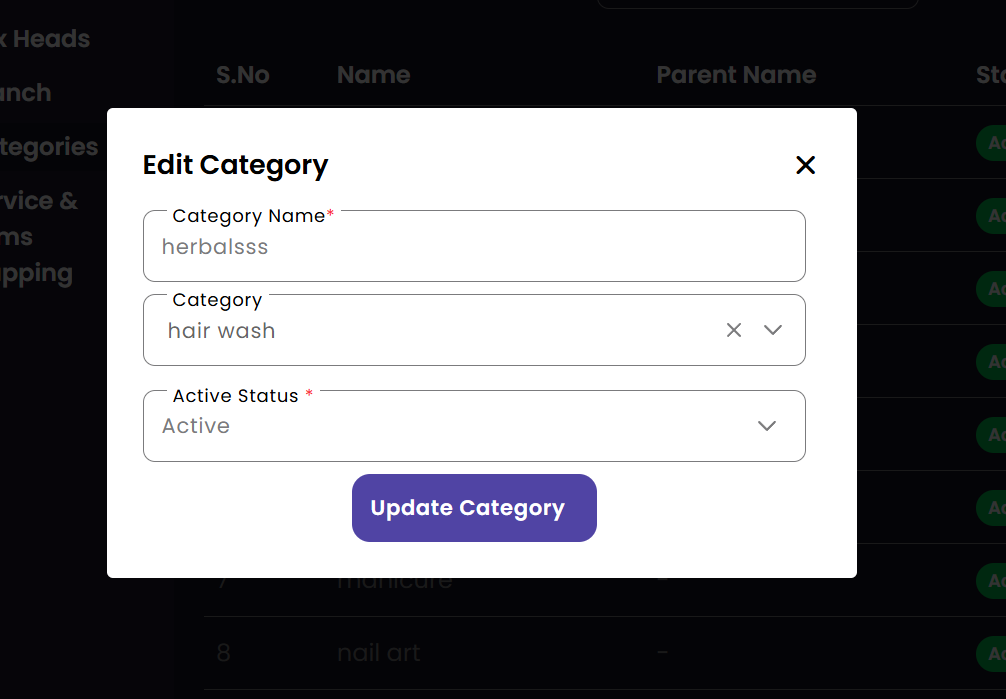Clear the selected "hair wash" category

click(x=734, y=330)
